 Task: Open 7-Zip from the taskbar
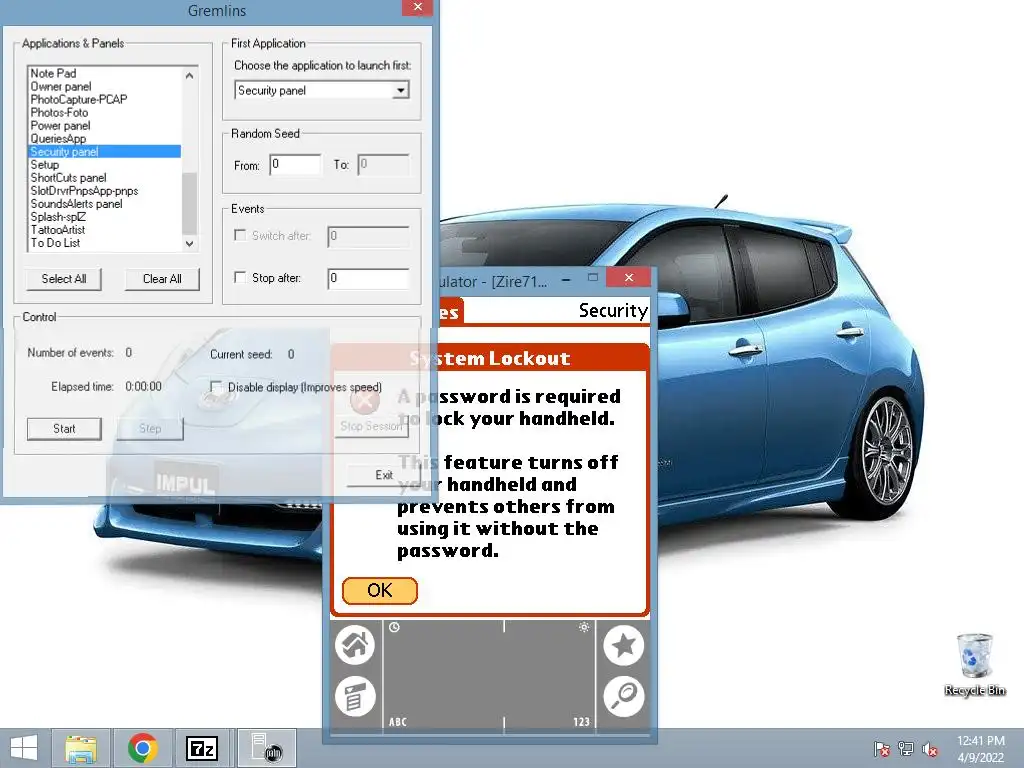[x=202, y=748]
